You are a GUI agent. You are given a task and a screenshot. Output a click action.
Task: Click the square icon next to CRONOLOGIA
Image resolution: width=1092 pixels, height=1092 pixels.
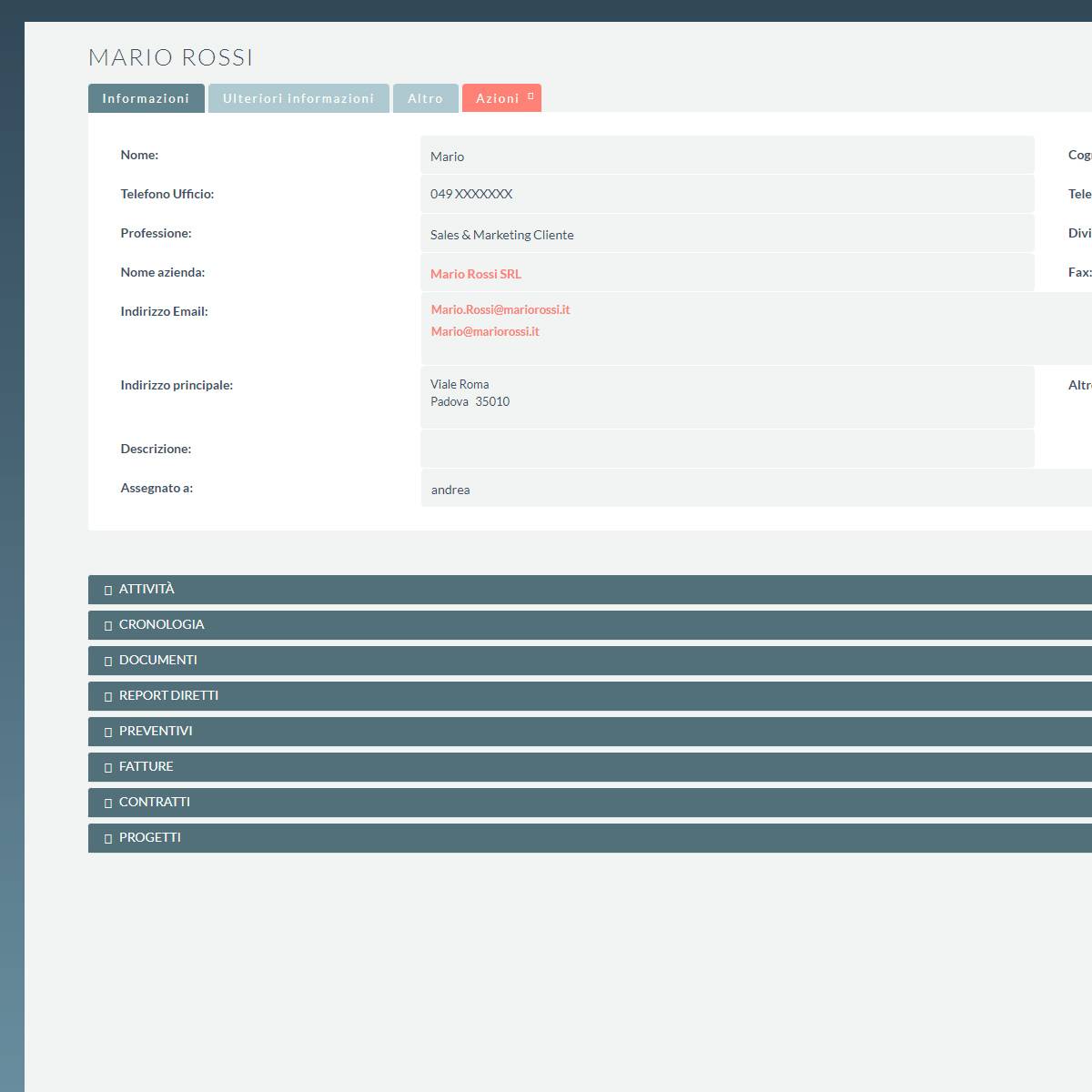108,625
